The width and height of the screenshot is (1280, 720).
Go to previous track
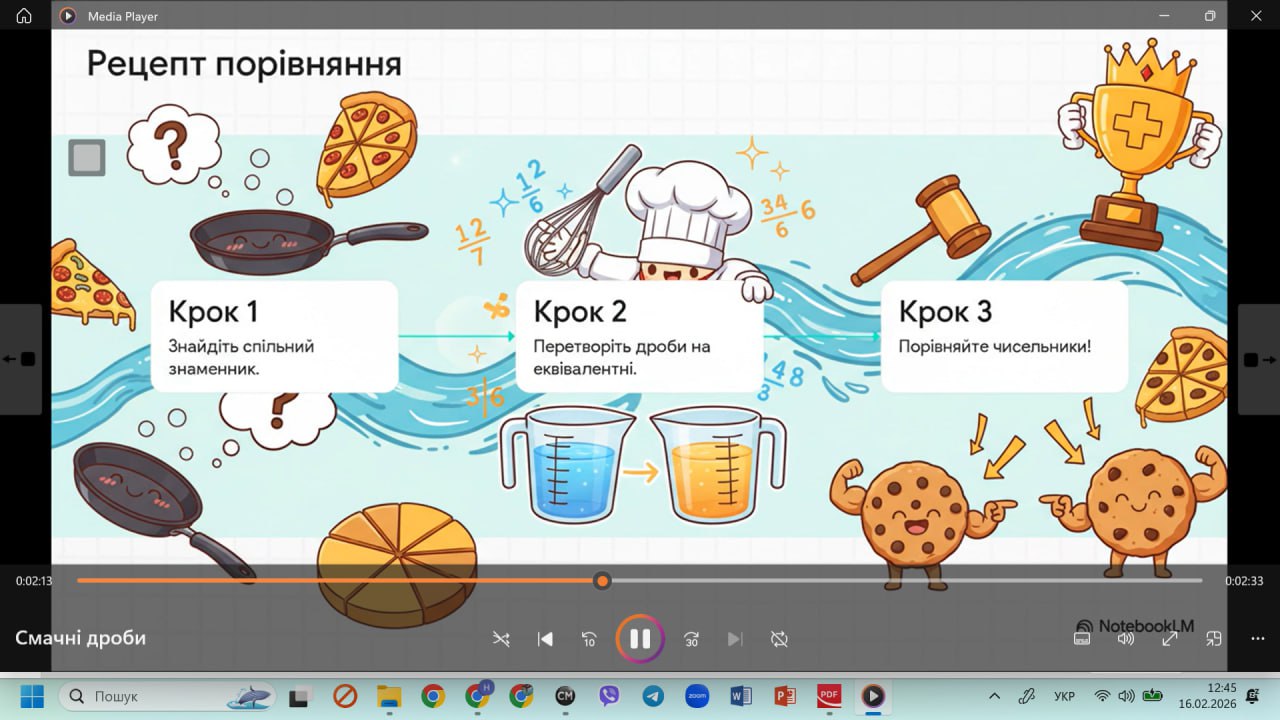pyautogui.click(x=545, y=639)
